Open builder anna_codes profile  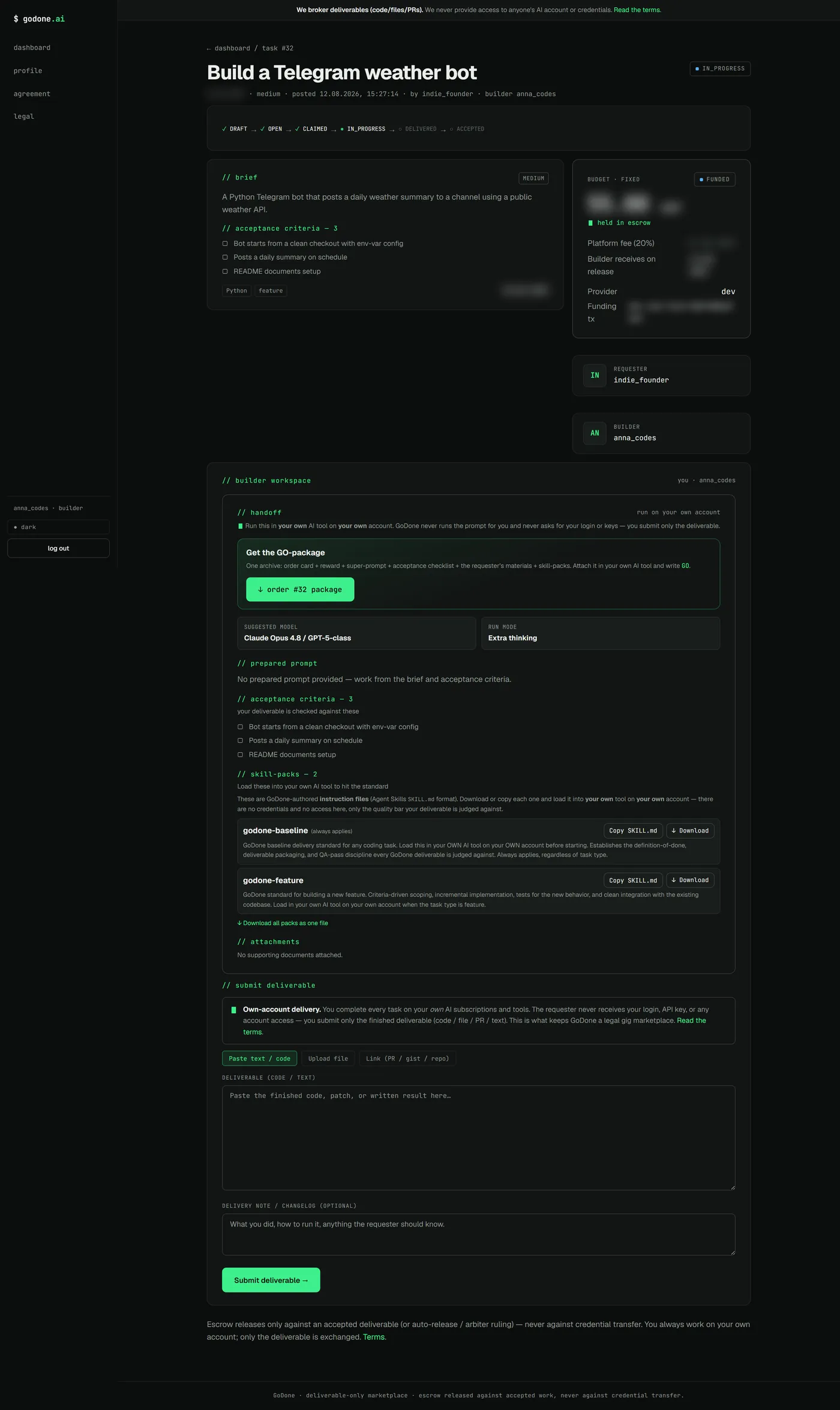coord(635,438)
